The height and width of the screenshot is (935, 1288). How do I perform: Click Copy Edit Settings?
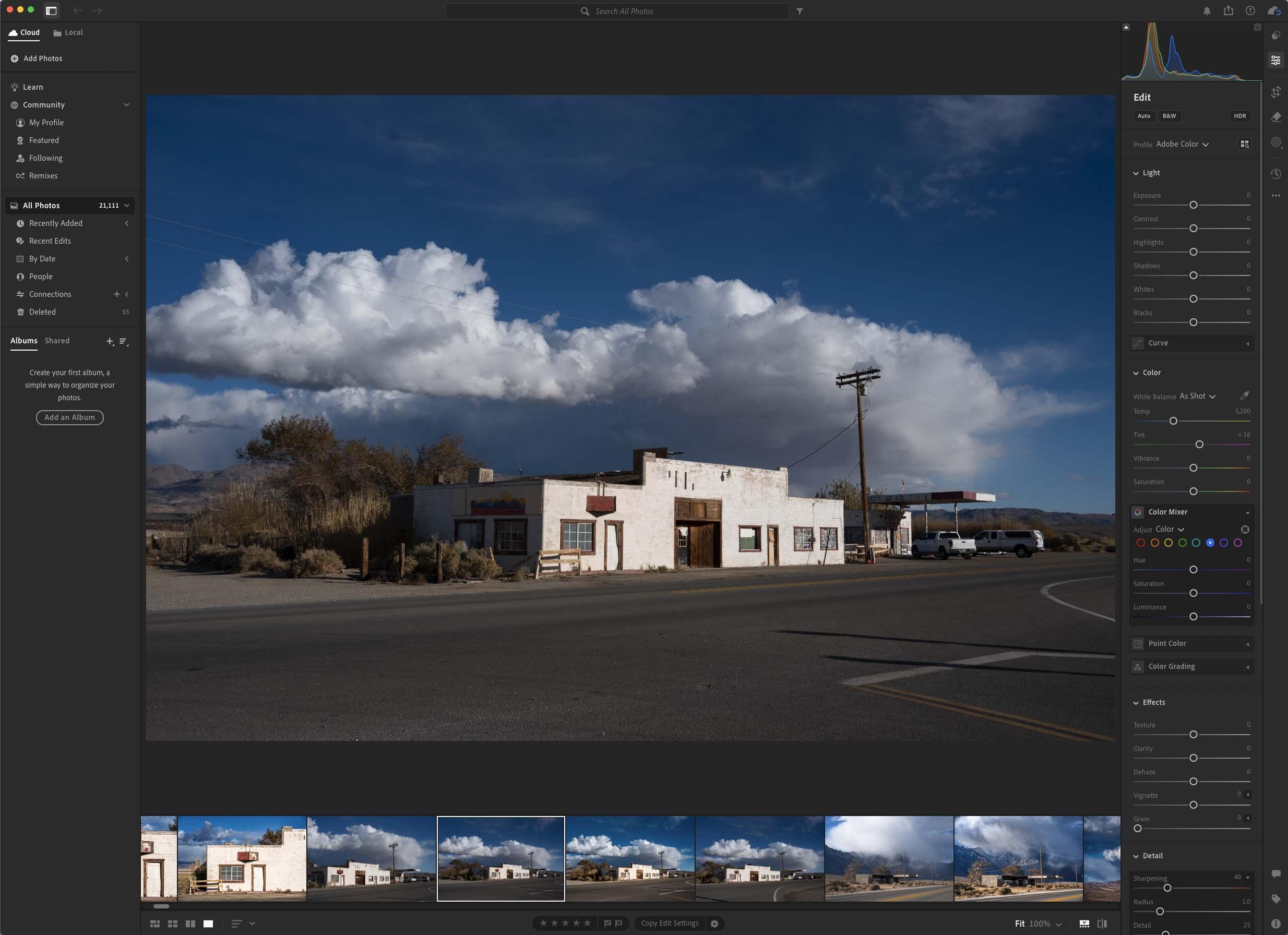tap(669, 923)
